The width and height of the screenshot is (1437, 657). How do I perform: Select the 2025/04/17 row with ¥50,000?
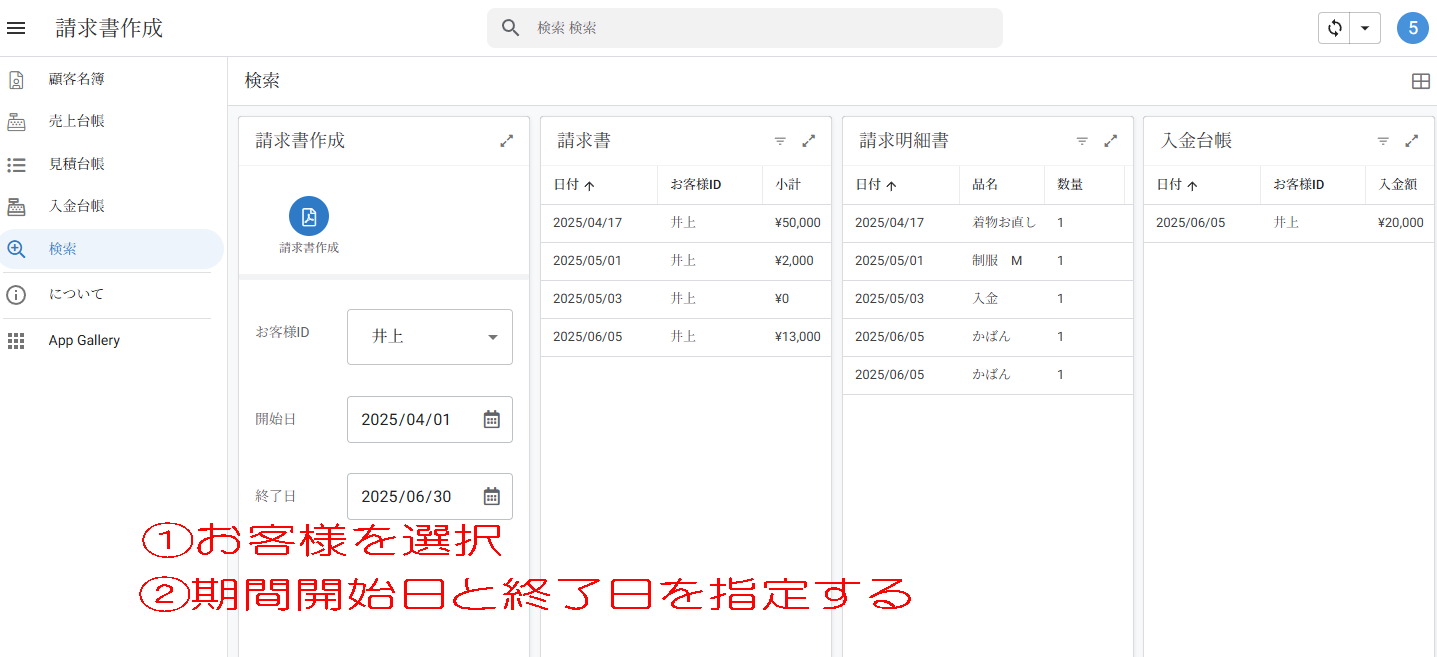[x=686, y=223]
